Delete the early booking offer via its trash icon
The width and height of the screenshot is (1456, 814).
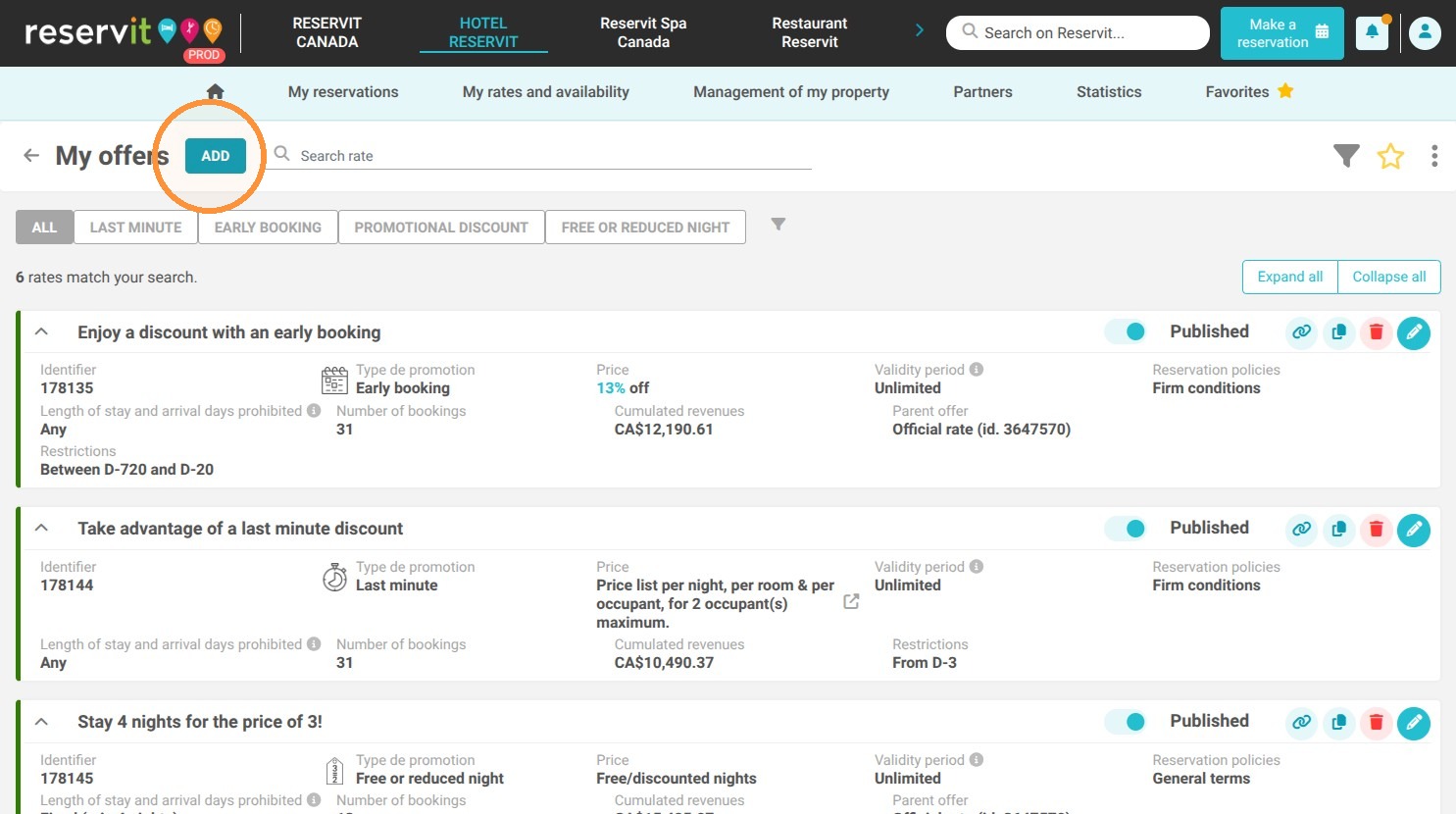point(1376,332)
